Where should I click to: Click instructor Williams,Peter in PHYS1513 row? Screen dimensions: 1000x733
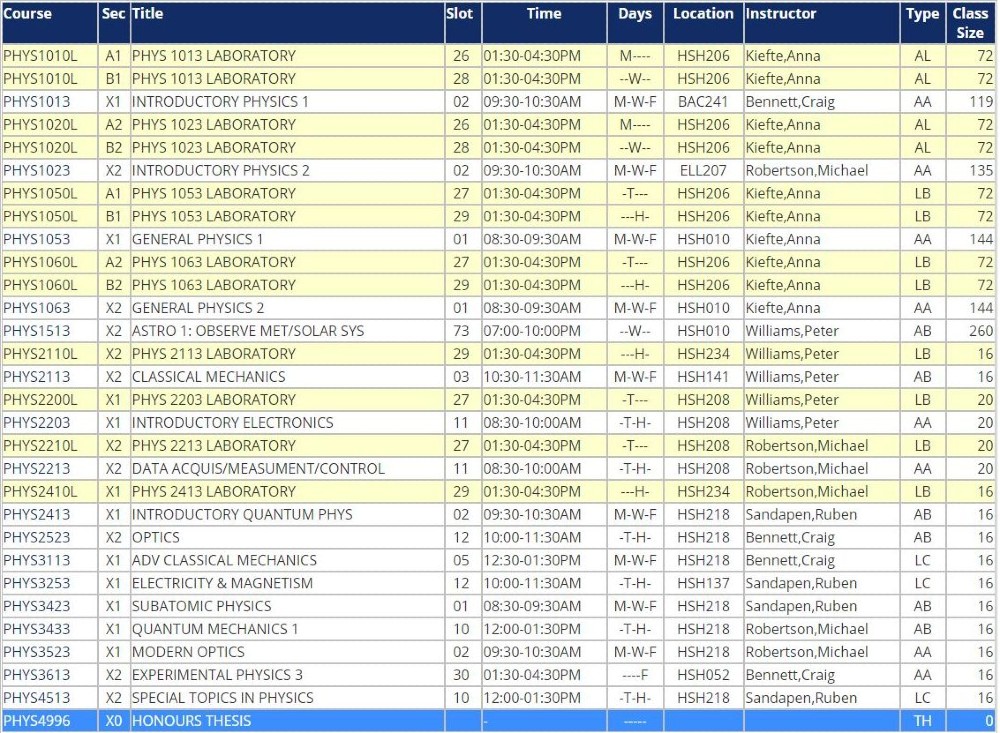tap(792, 331)
